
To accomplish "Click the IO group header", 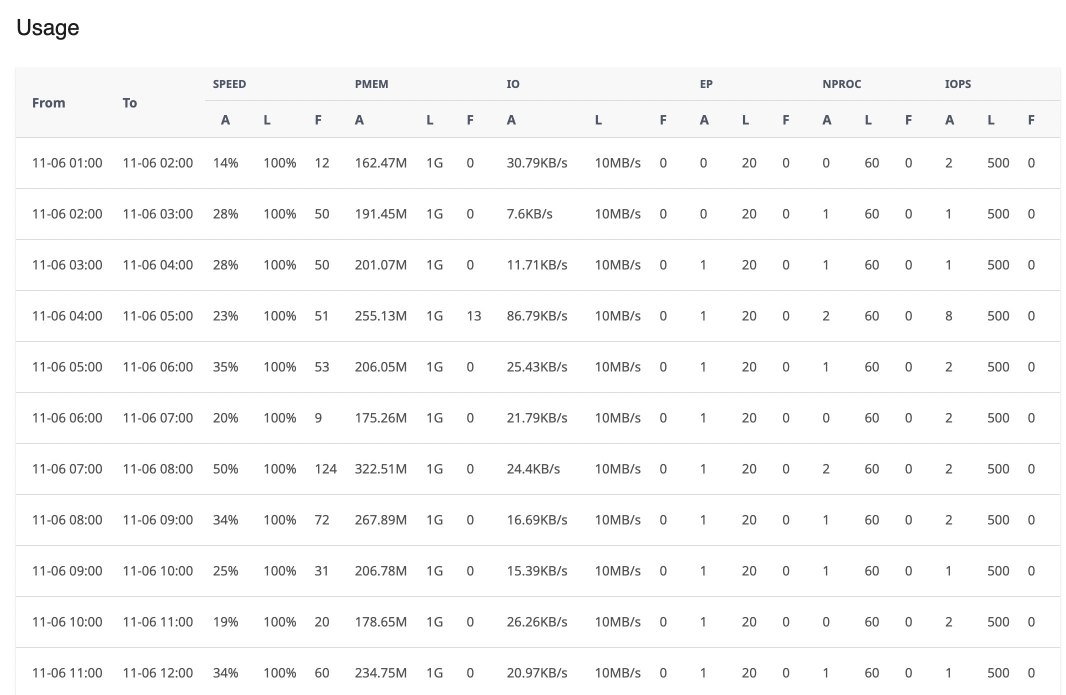I will 513,84.
